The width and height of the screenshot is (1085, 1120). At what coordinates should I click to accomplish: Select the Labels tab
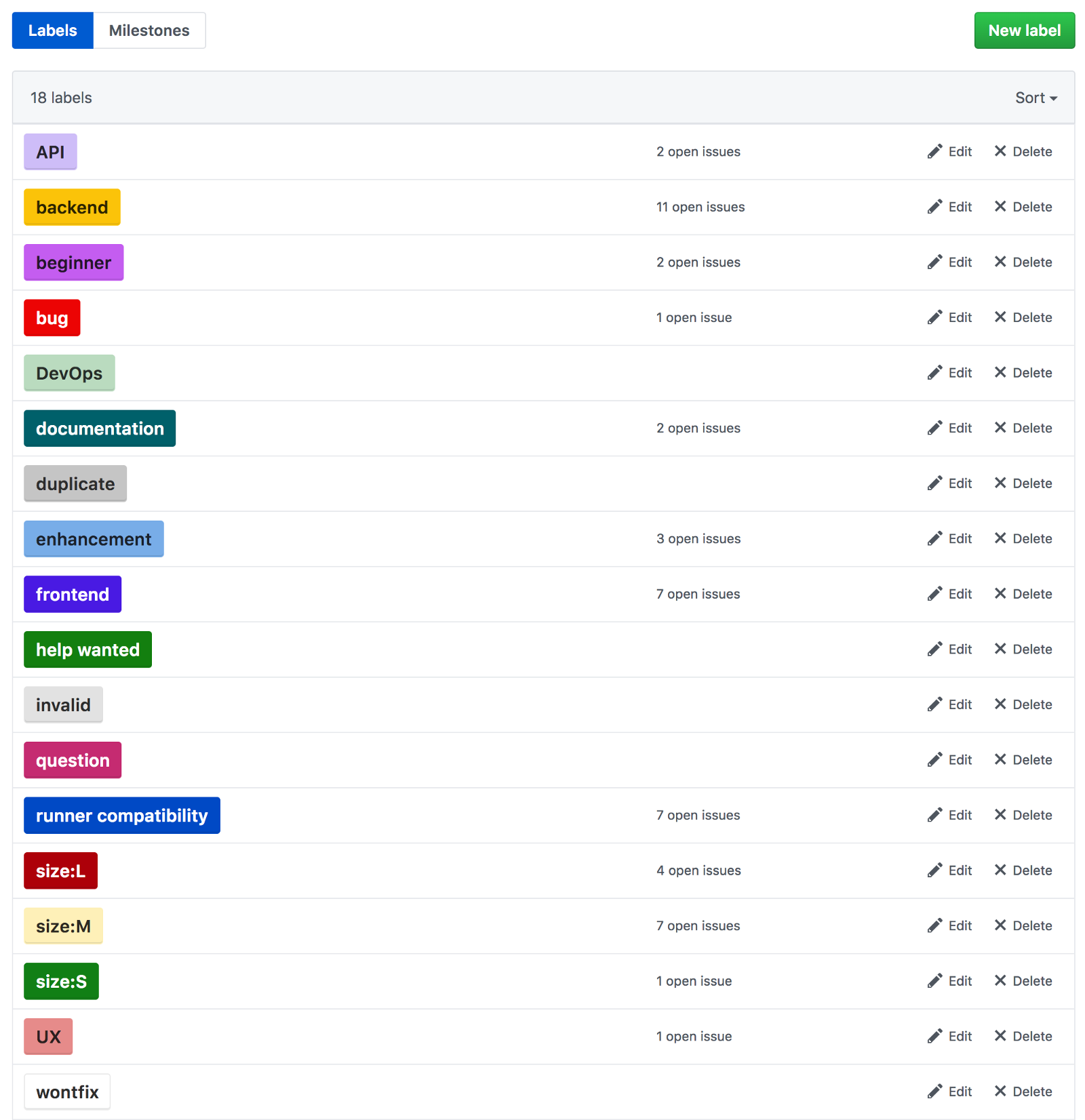pos(53,31)
